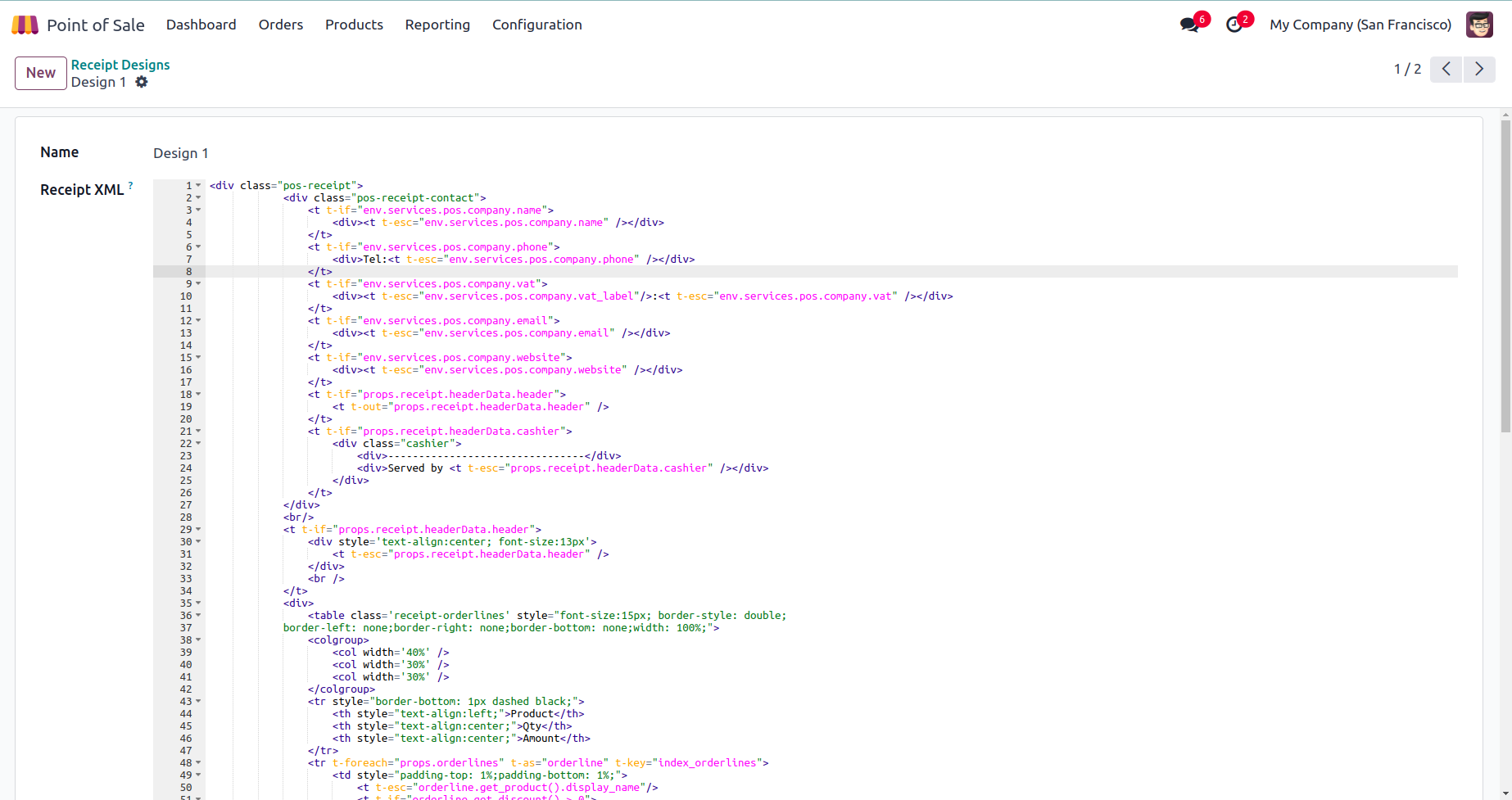Click the user avatar in top bar
Screen dimensions: 1512x800
point(1479,25)
